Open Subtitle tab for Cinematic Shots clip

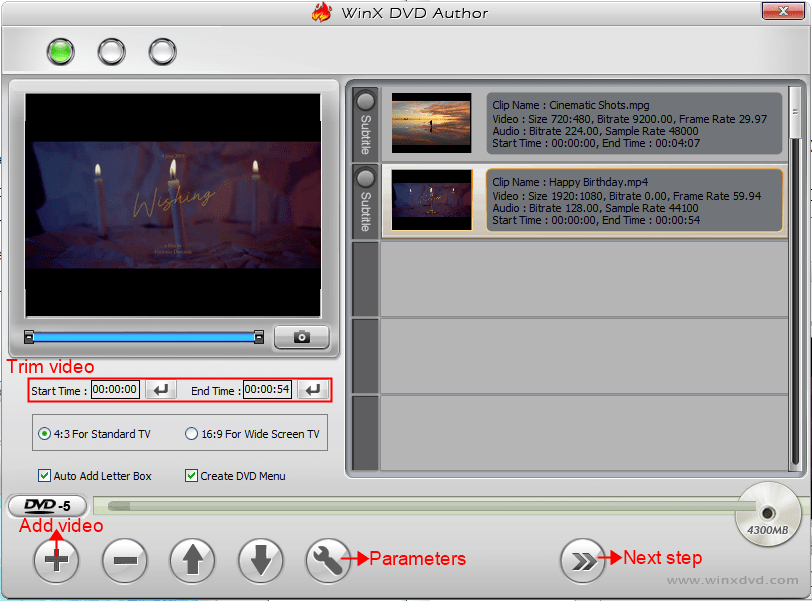point(365,123)
